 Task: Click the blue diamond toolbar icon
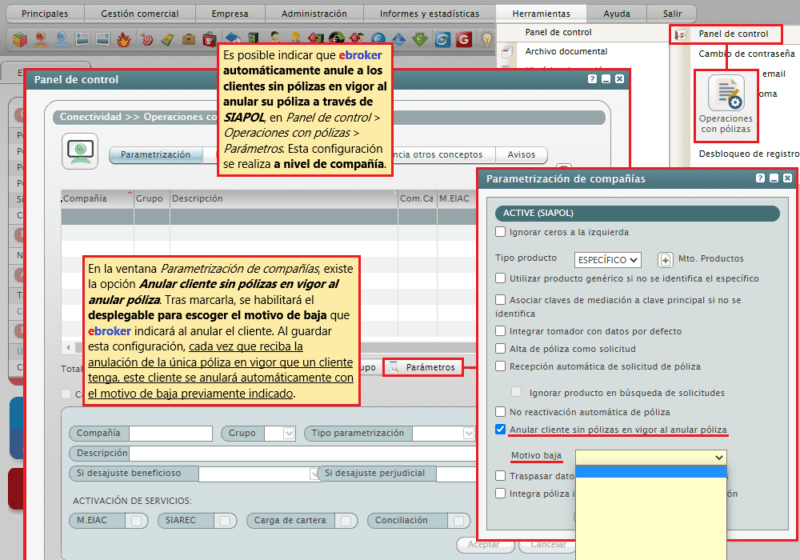point(399,38)
